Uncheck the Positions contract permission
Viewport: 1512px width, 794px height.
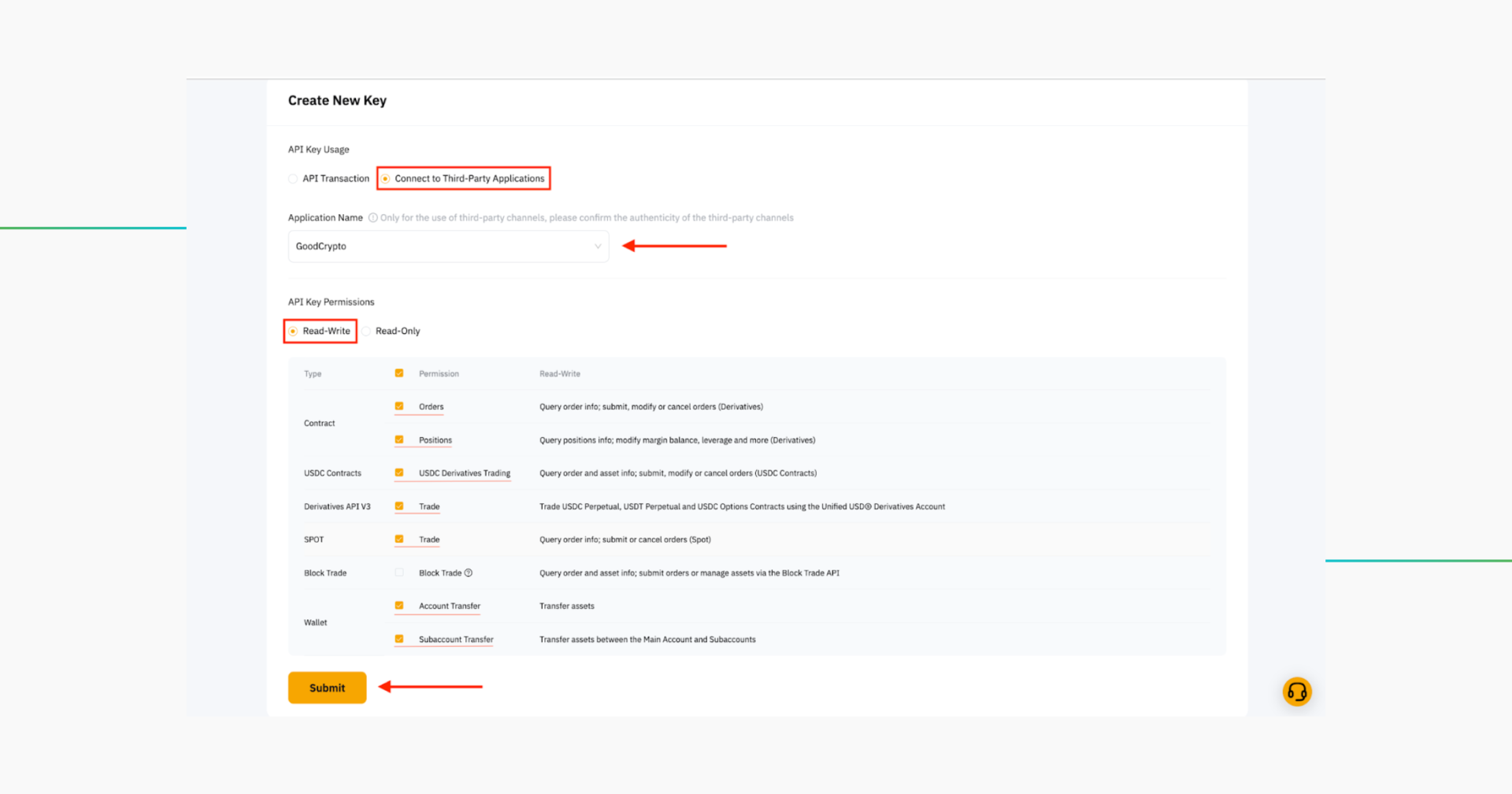click(x=399, y=440)
